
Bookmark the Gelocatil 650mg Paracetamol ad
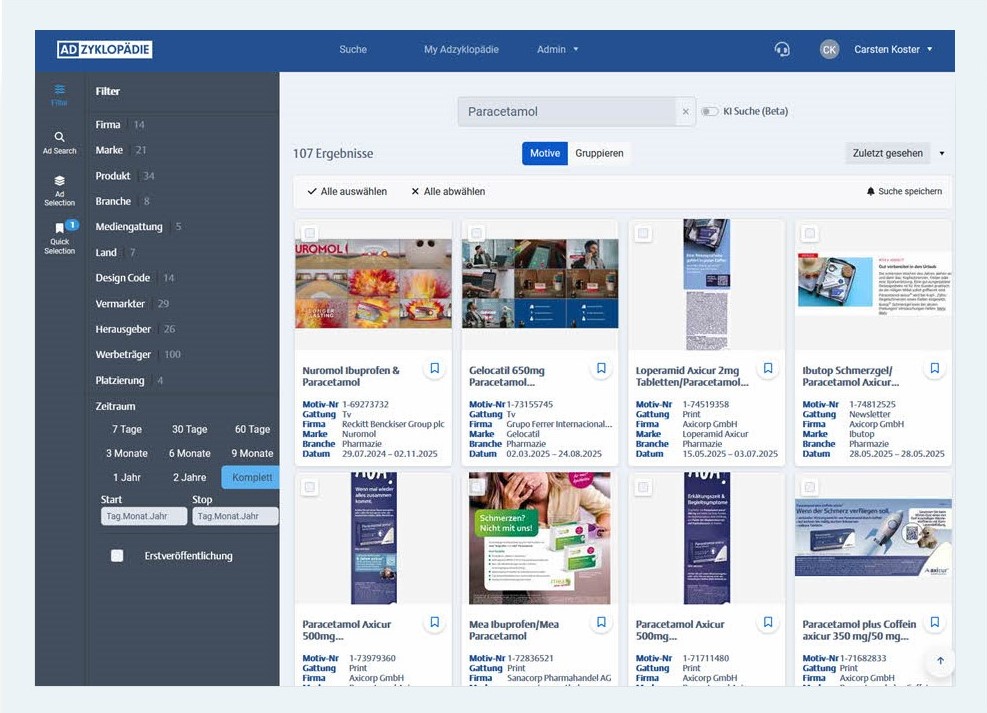[x=601, y=369]
